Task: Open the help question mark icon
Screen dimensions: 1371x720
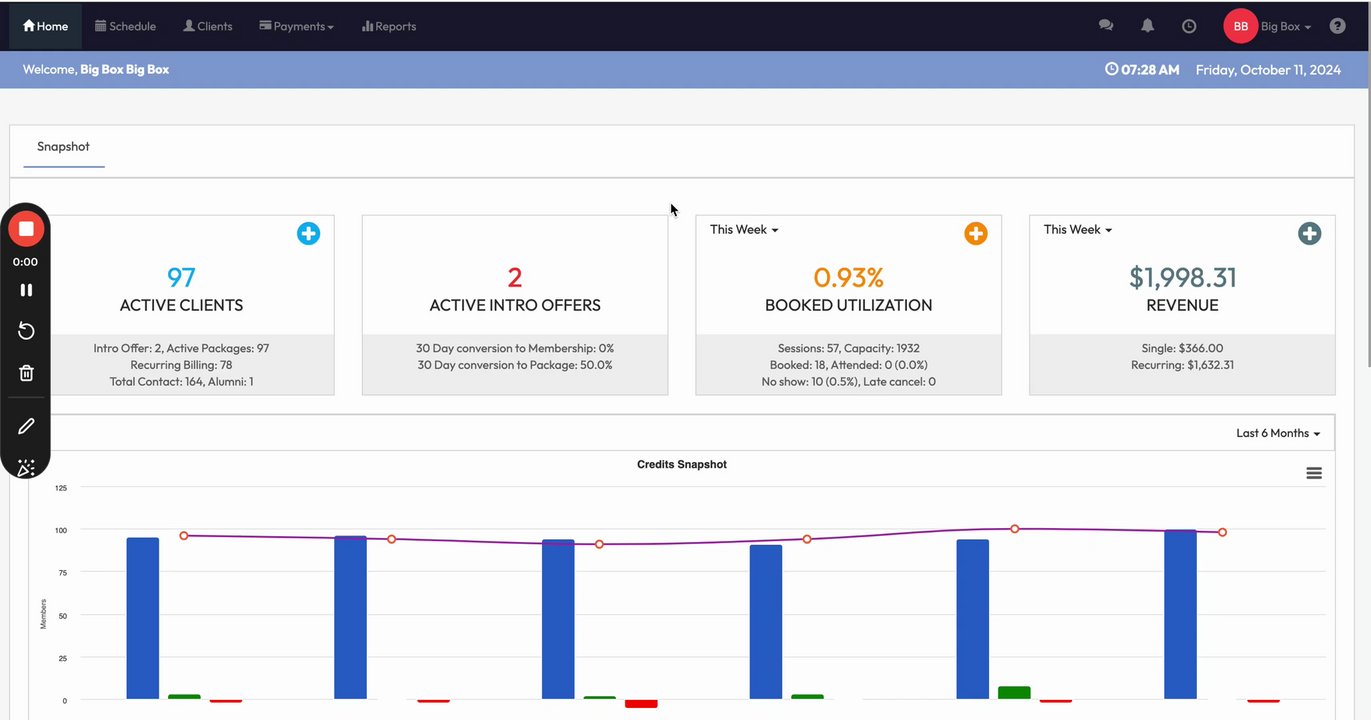Action: pos(1337,26)
